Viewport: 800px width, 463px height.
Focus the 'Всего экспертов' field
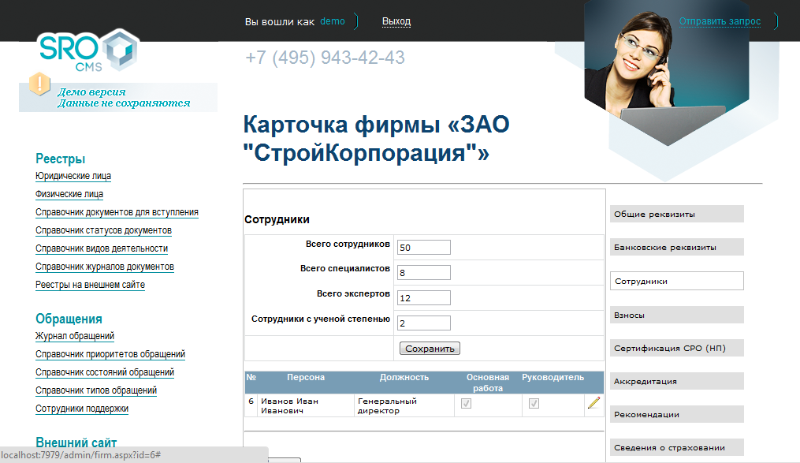(424, 298)
